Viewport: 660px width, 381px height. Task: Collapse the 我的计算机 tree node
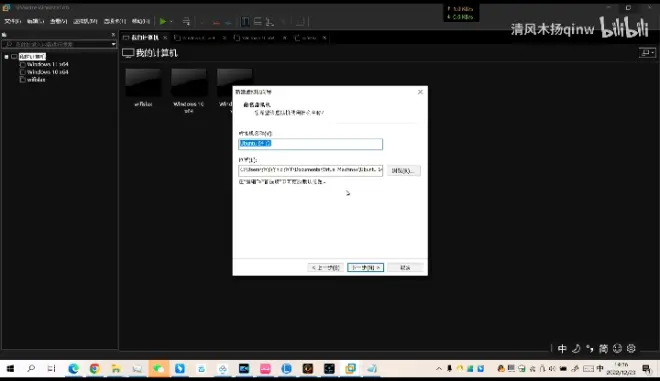pos(6,56)
